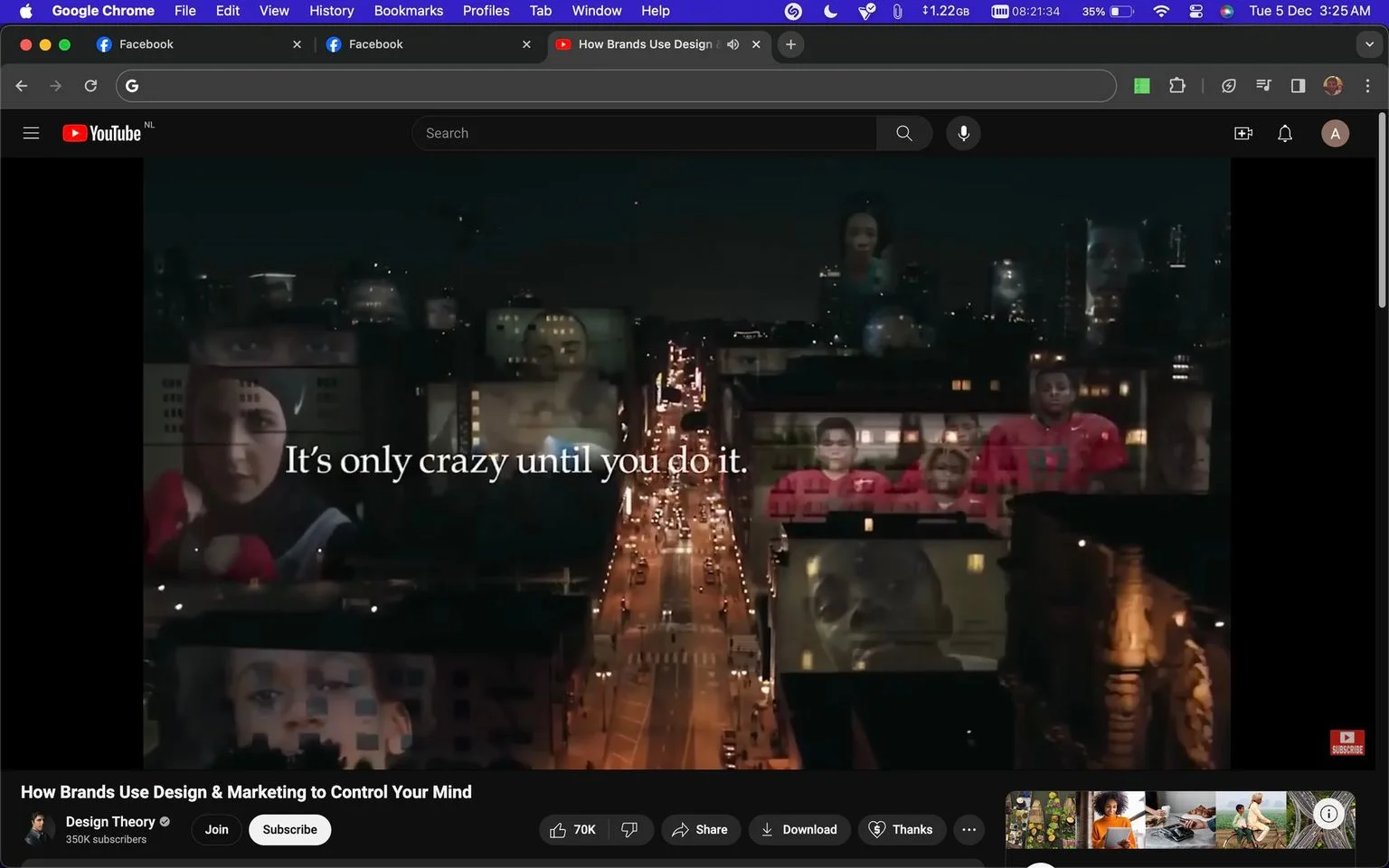Open the YouTube guide hamburger menu
1389x868 pixels.
tap(31, 133)
